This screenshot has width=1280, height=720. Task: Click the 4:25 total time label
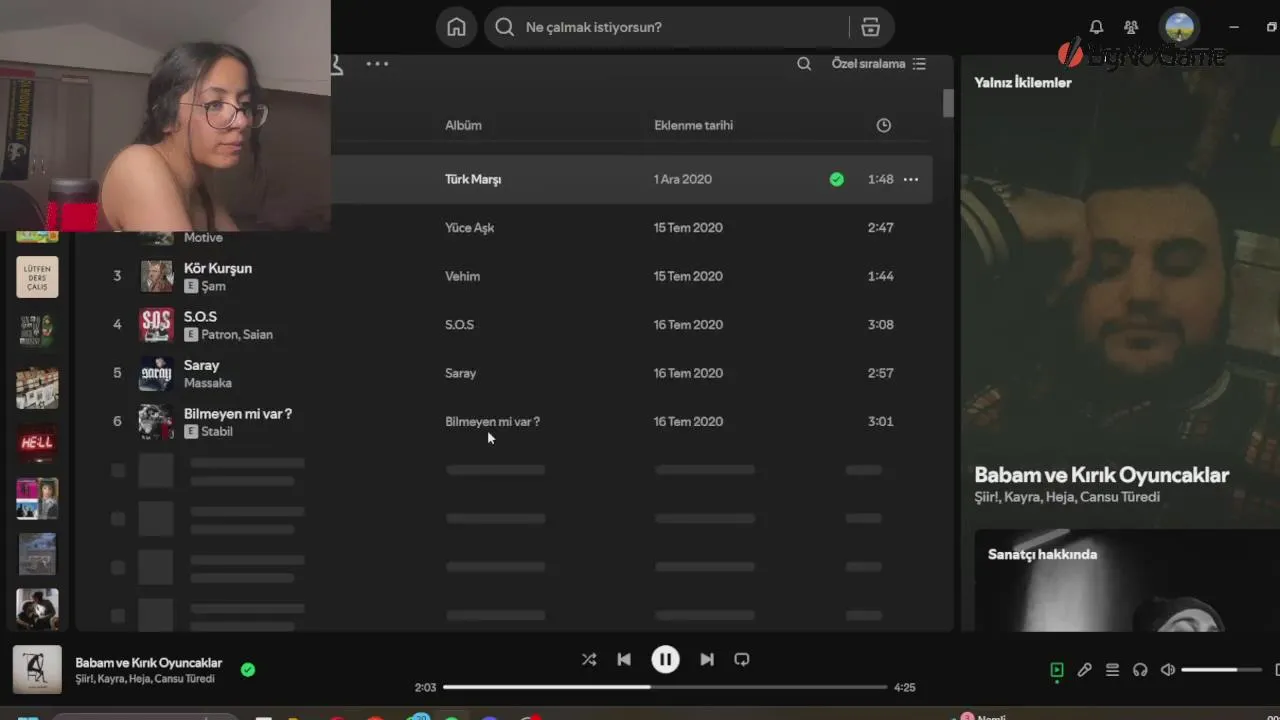[904, 687]
